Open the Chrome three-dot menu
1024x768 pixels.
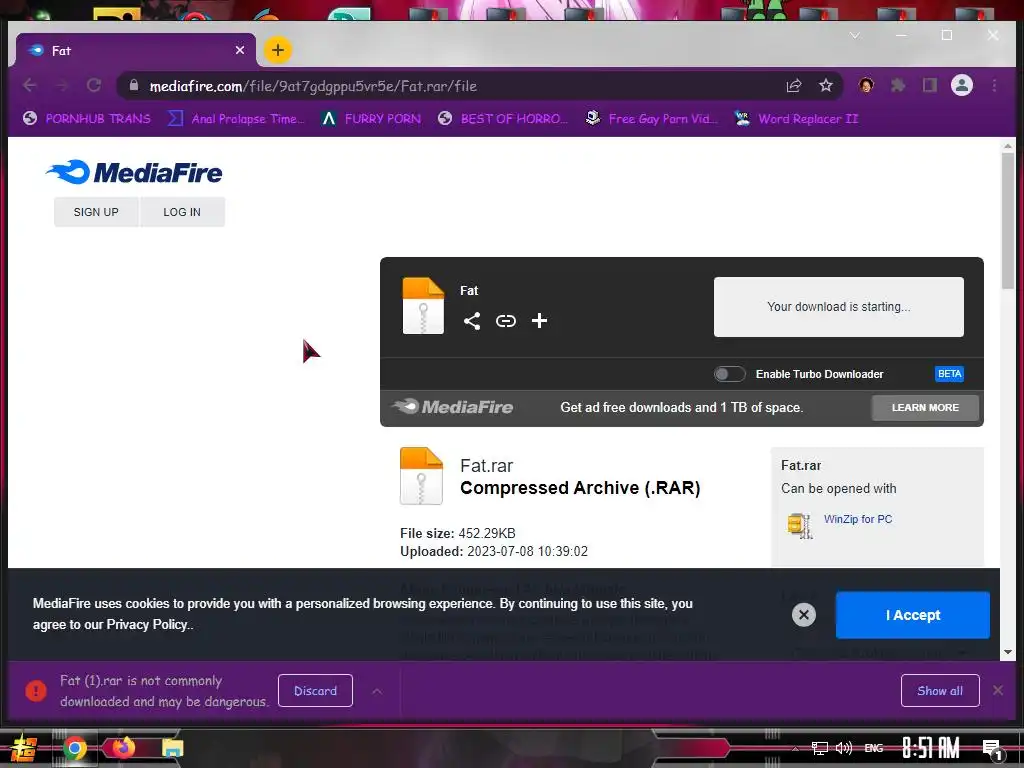click(x=994, y=86)
